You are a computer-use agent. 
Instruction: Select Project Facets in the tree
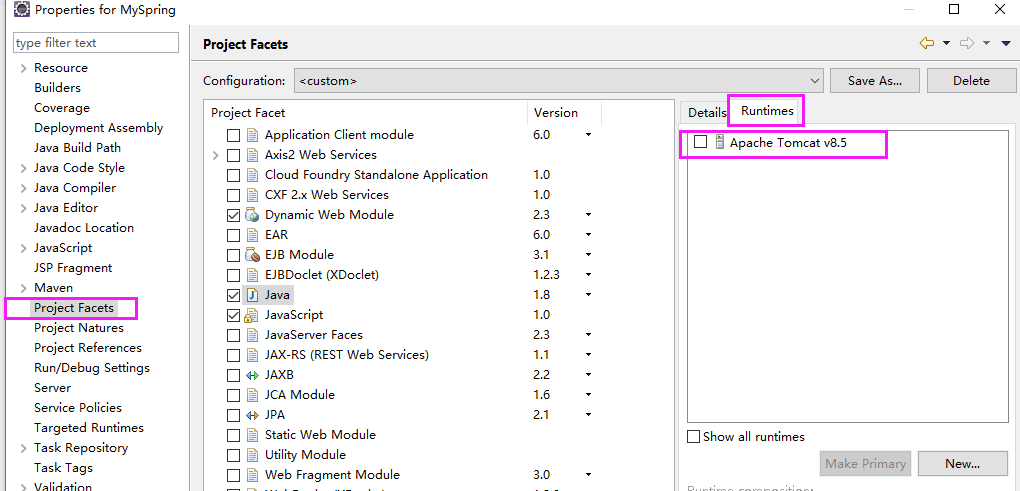[x=74, y=308]
